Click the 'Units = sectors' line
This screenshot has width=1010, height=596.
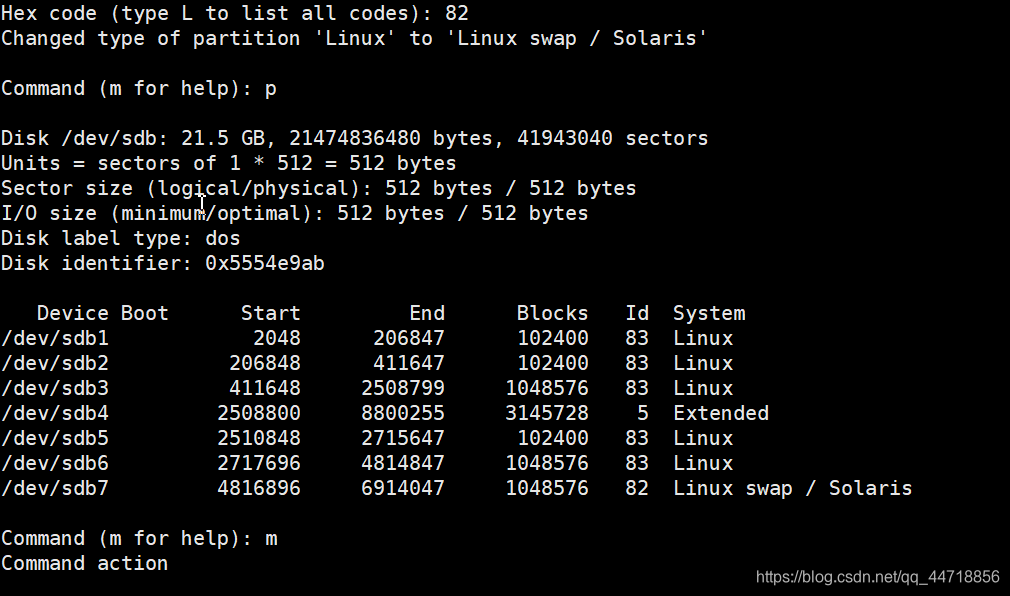(229, 164)
